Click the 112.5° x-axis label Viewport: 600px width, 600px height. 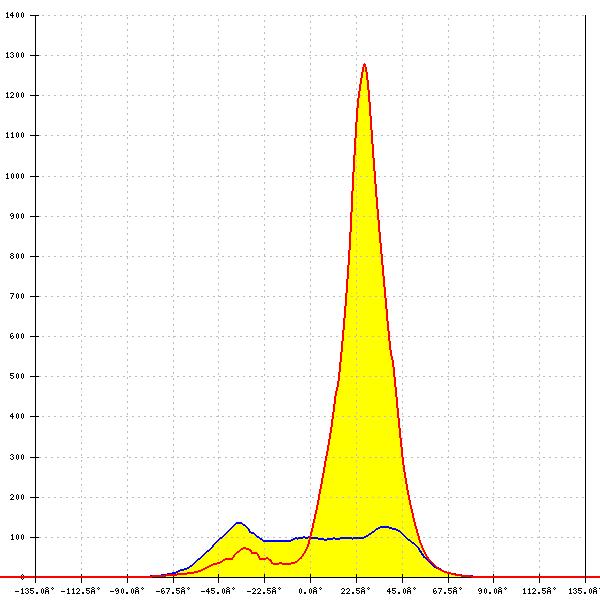[x=539, y=591]
